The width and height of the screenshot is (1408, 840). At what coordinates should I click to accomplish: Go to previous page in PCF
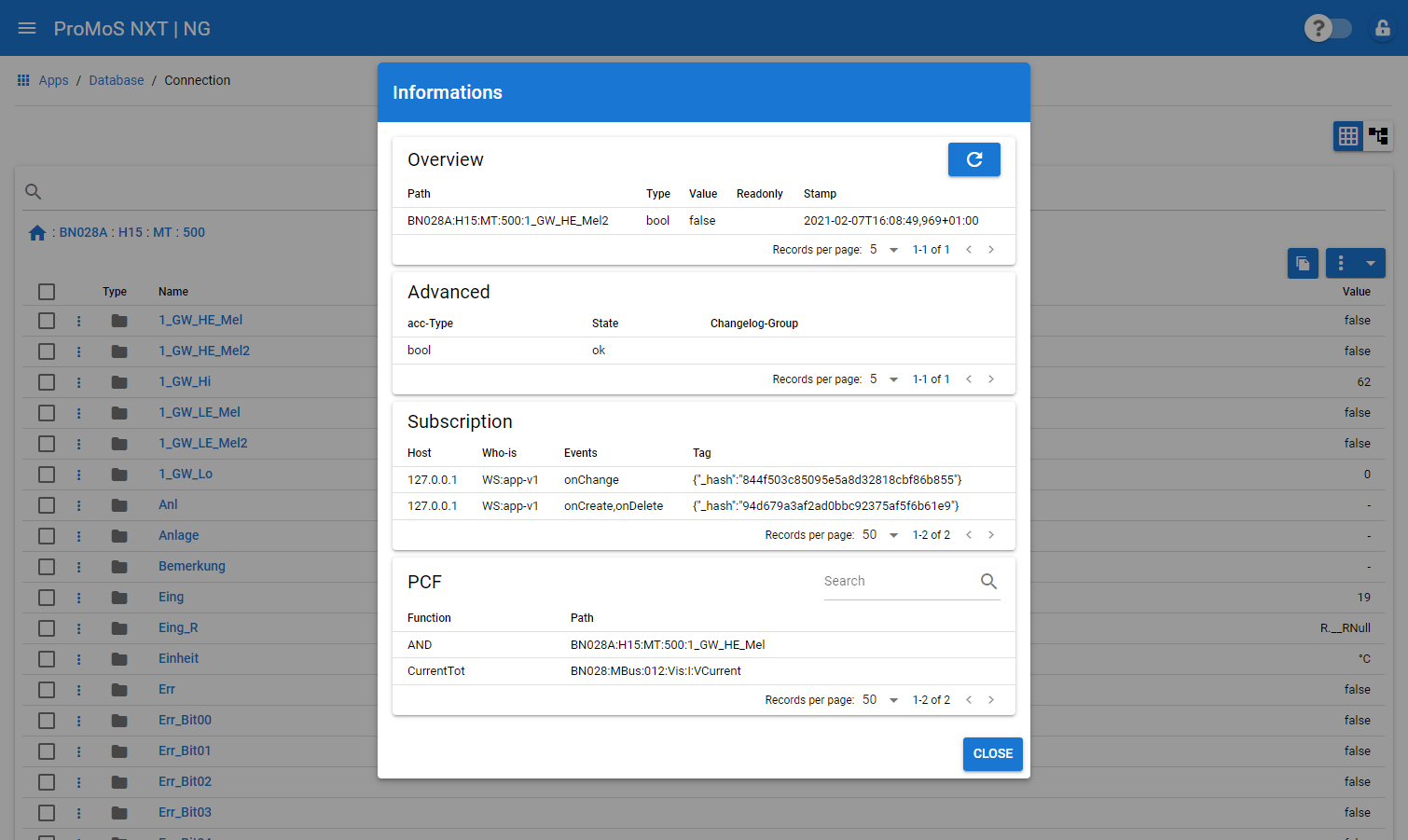pyautogui.click(x=969, y=699)
